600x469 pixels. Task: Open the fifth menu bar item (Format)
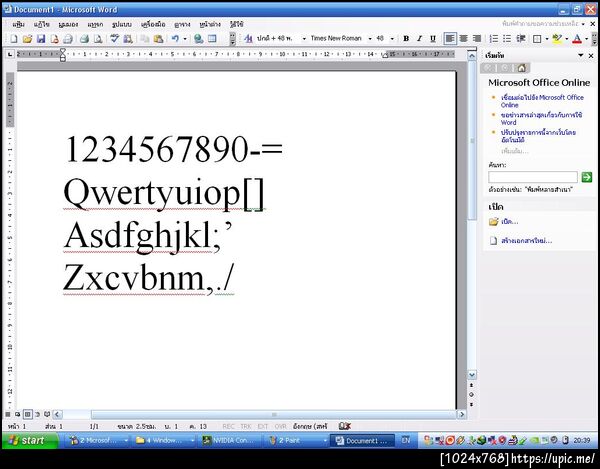122,24
